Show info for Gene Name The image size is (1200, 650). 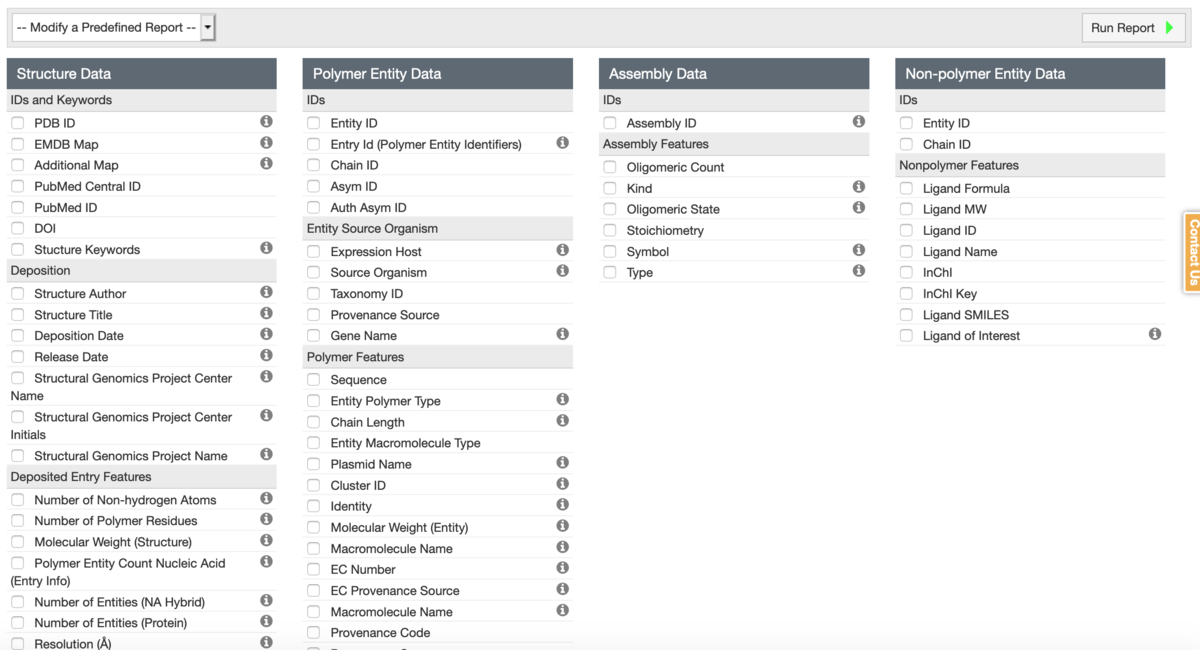point(562,334)
